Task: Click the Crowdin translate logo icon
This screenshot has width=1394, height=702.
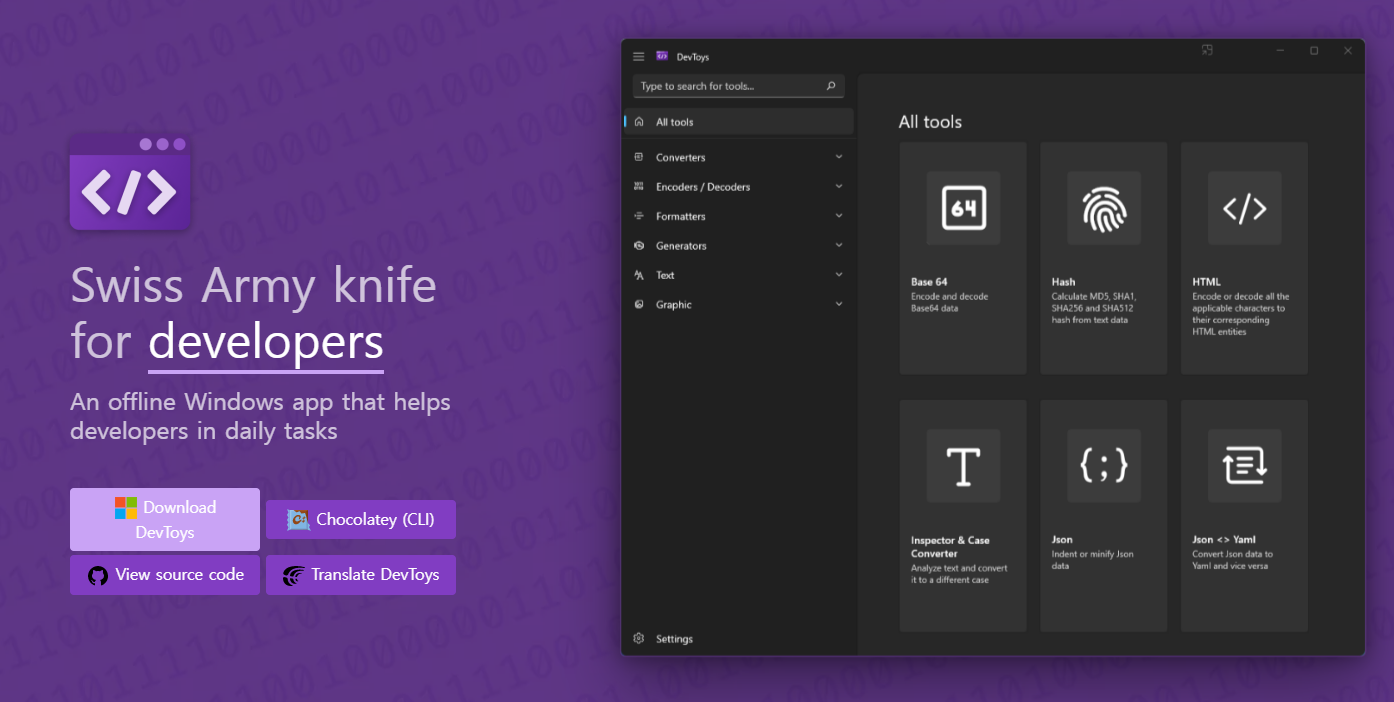Action: tap(293, 575)
